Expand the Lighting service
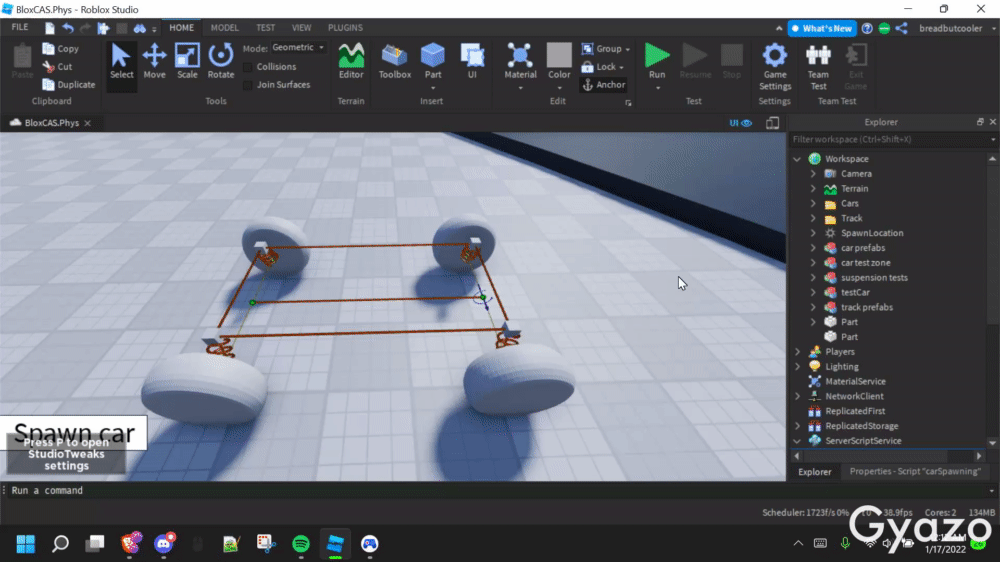The image size is (1000, 562). click(797, 367)
